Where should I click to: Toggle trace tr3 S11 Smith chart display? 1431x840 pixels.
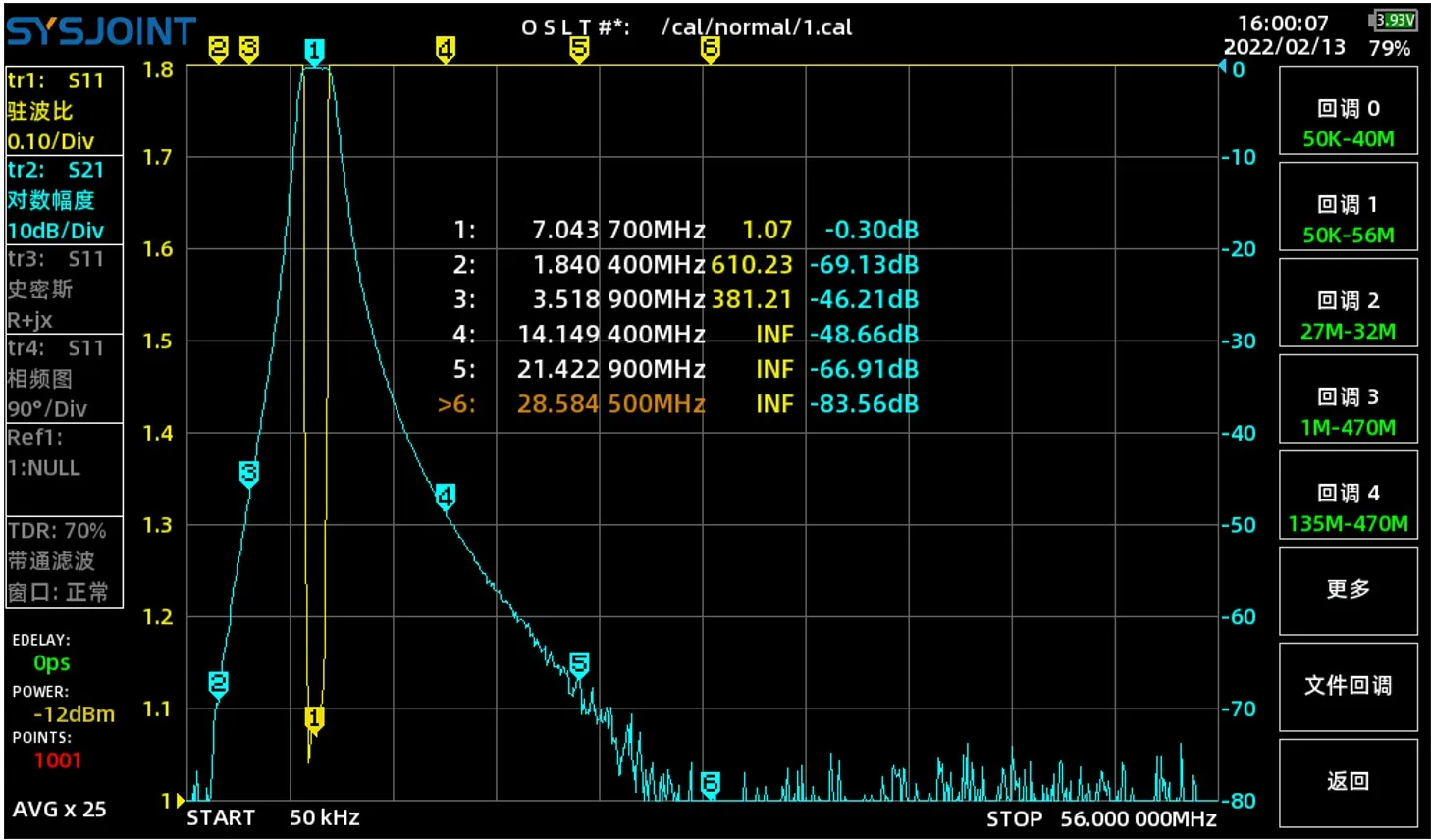tap(63, 289)
